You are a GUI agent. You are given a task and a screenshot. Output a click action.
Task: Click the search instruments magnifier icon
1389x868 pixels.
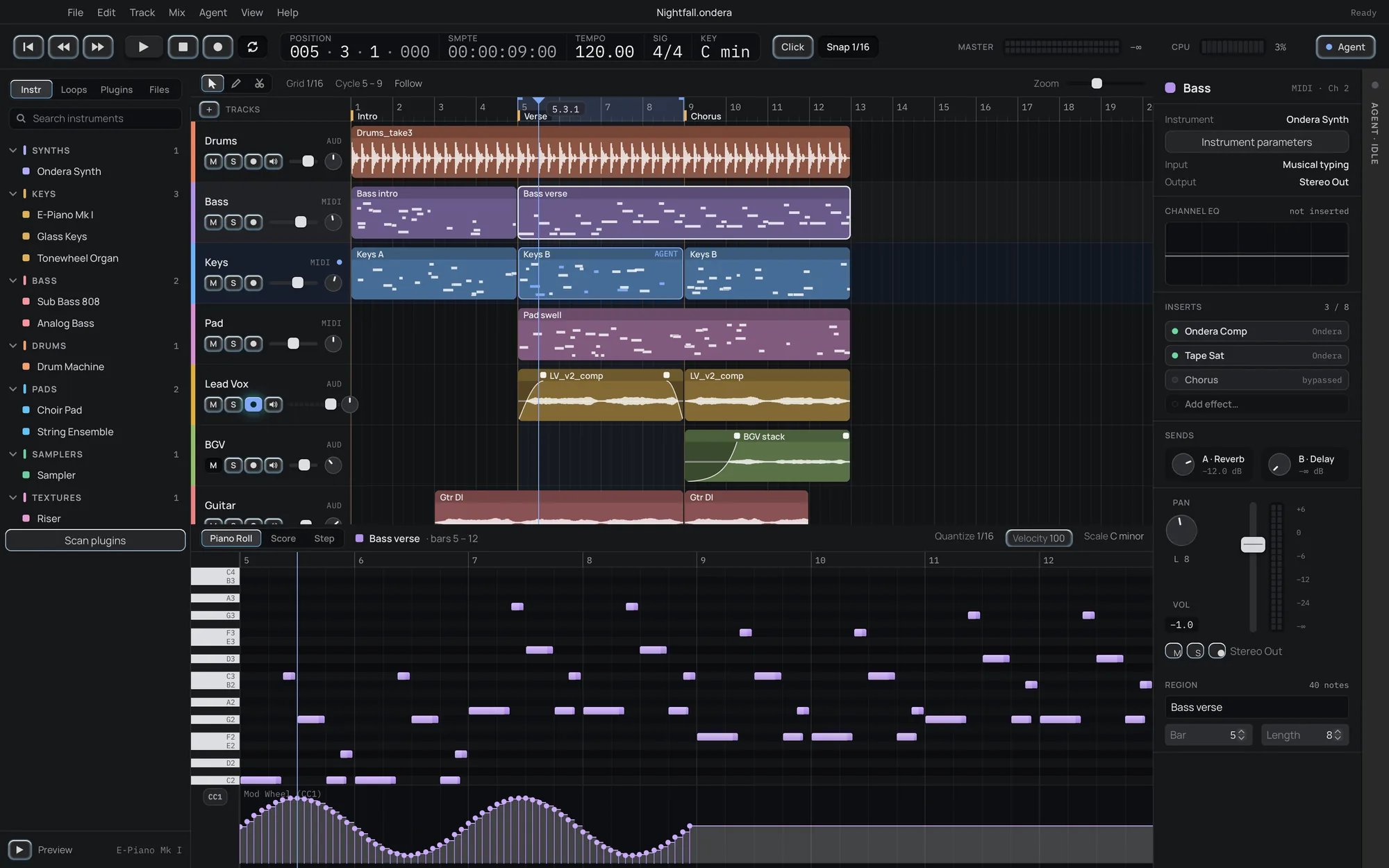pos(21,119)
